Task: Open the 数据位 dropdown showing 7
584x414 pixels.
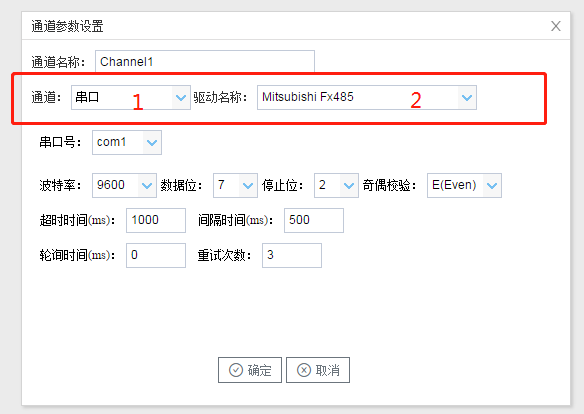Action: [235, 185]
